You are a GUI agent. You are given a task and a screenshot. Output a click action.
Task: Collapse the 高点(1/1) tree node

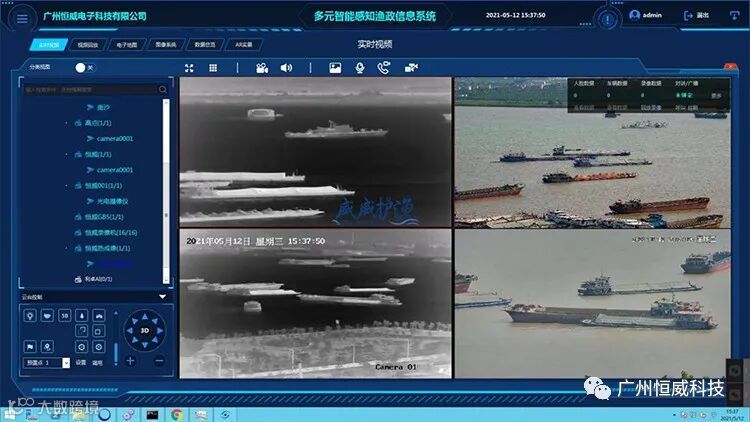coord(66,123)
